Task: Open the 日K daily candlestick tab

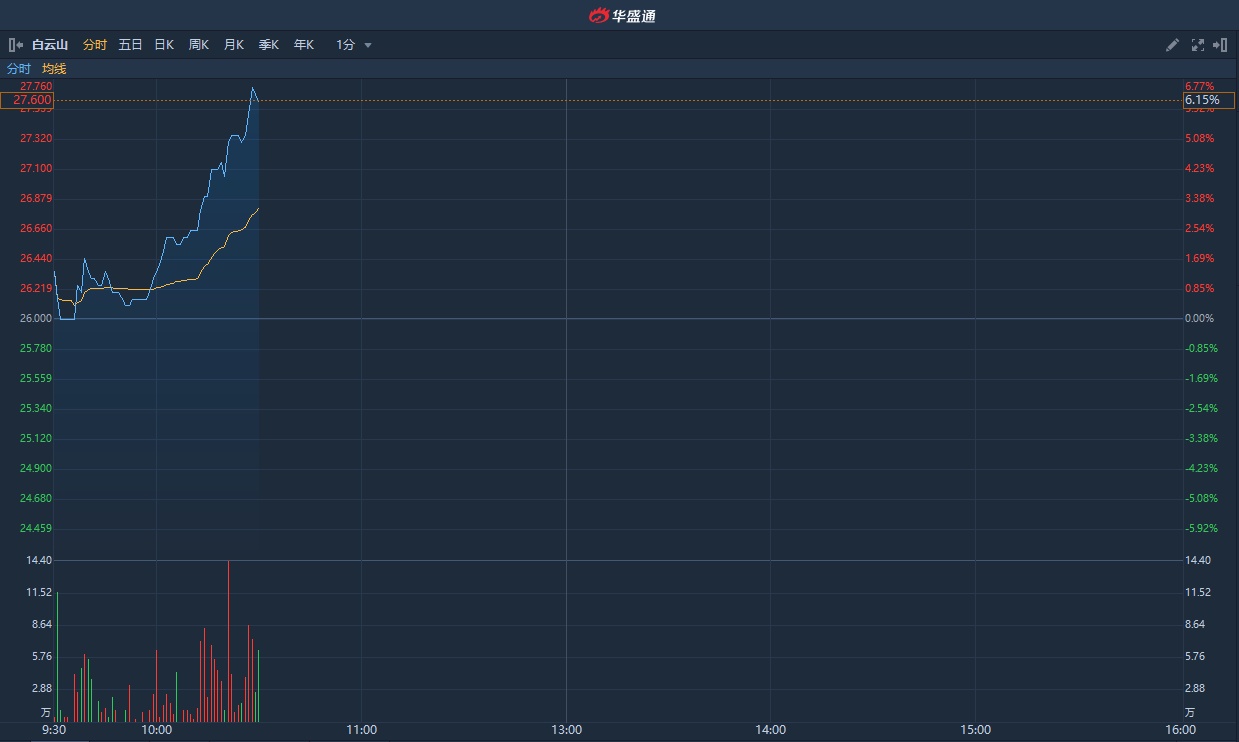Action: click(x=164, y=45)
